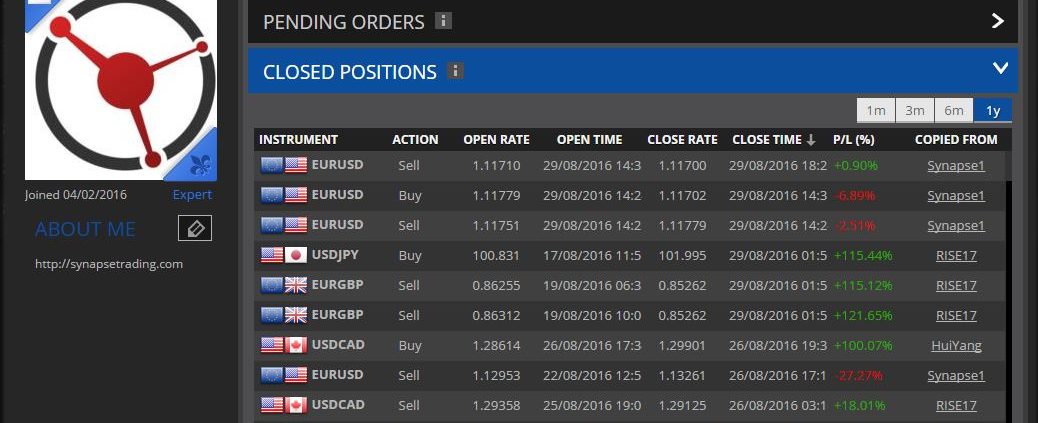The height and width of the screenshot is (423, 1038).
Task: Click the profile avatar picture
Action: coord(120,85)
